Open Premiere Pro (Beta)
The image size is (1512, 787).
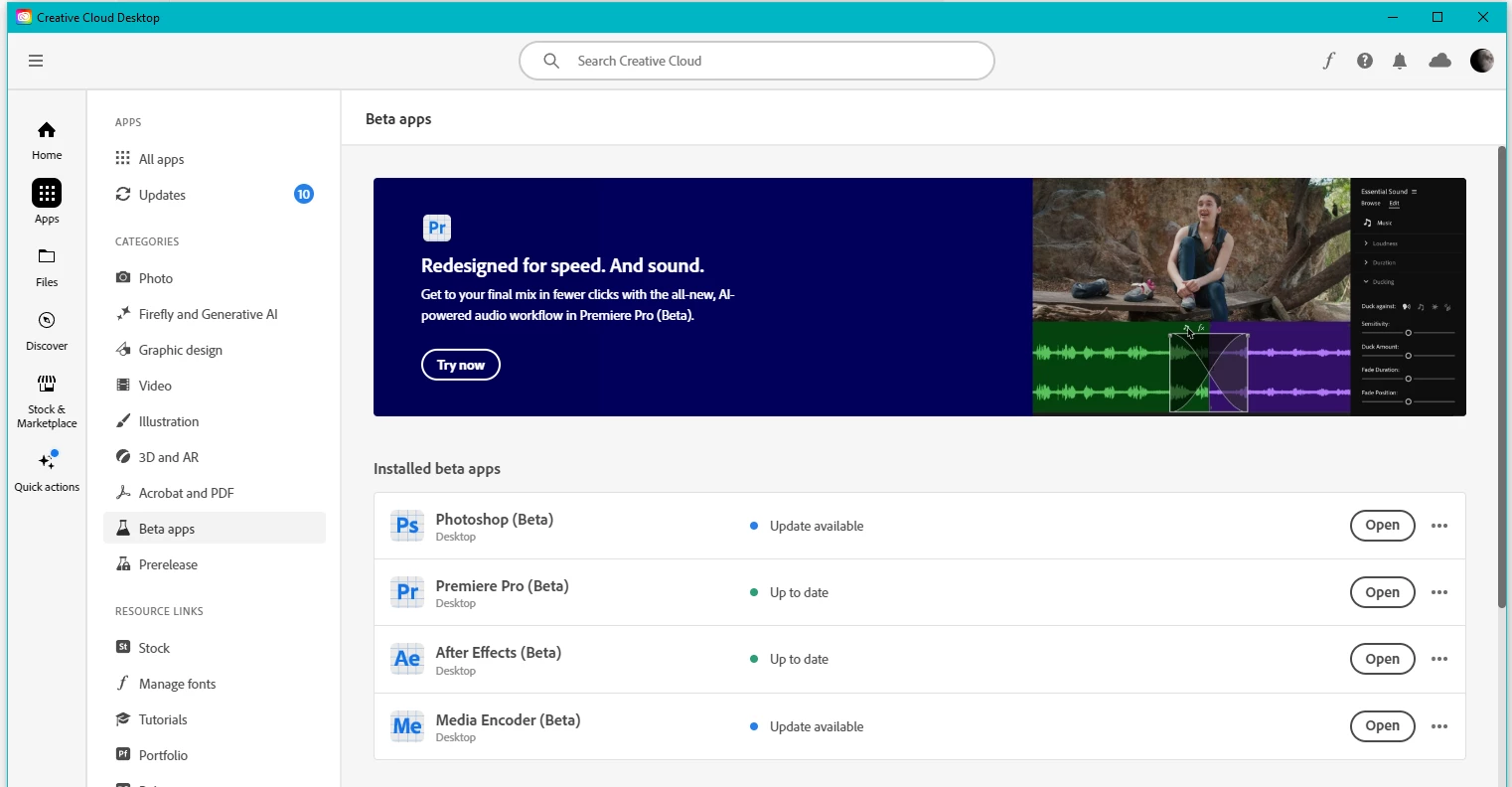pyautogui.click(x=1382, y=592)
